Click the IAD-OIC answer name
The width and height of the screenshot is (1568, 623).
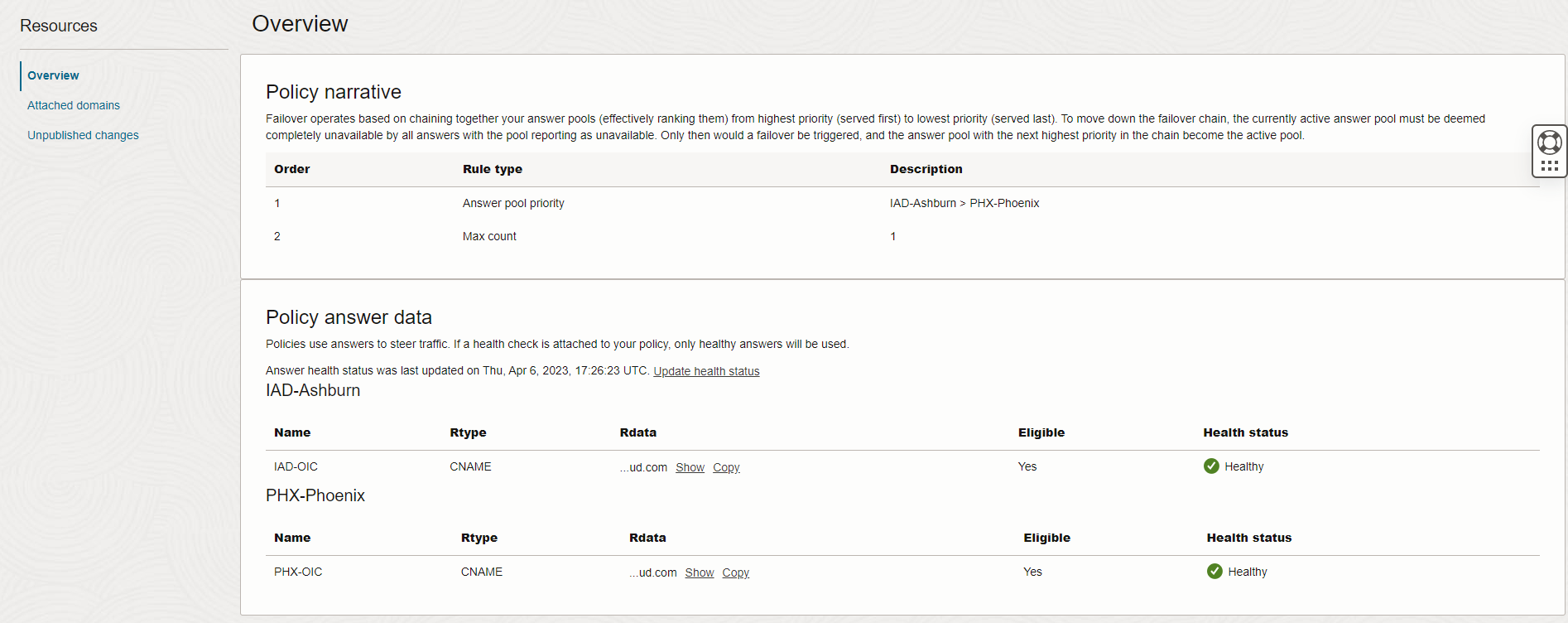click(x=296, y=466)
